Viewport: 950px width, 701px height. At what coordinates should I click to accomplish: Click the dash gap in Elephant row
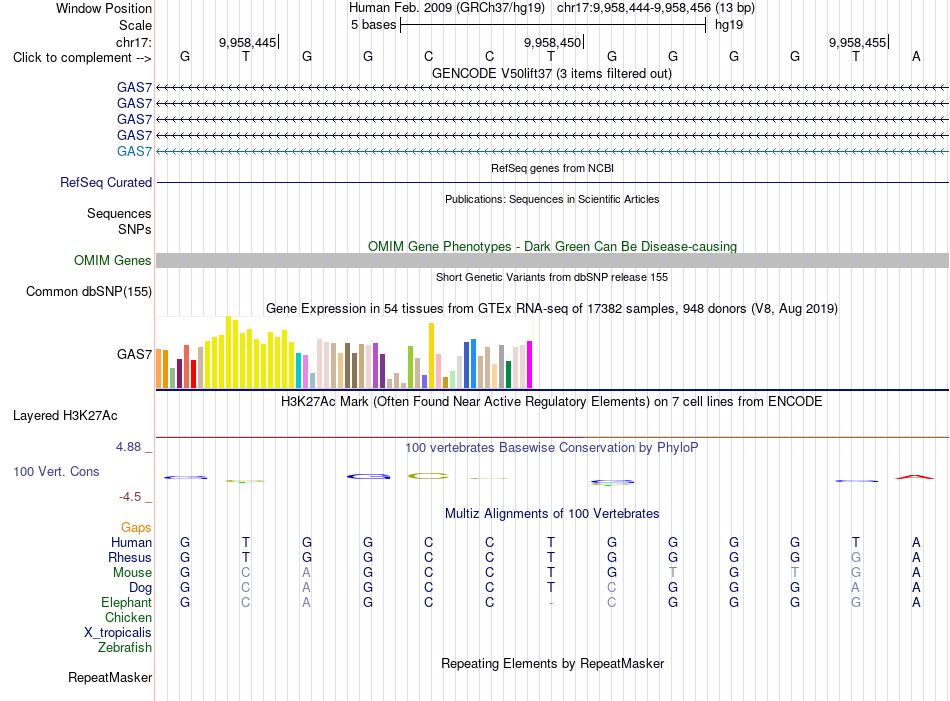(x=551, y=602)
